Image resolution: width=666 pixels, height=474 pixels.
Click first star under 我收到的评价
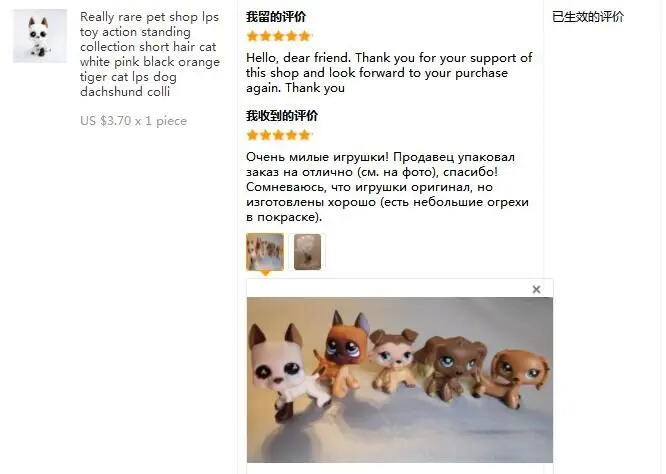[252, 135]
